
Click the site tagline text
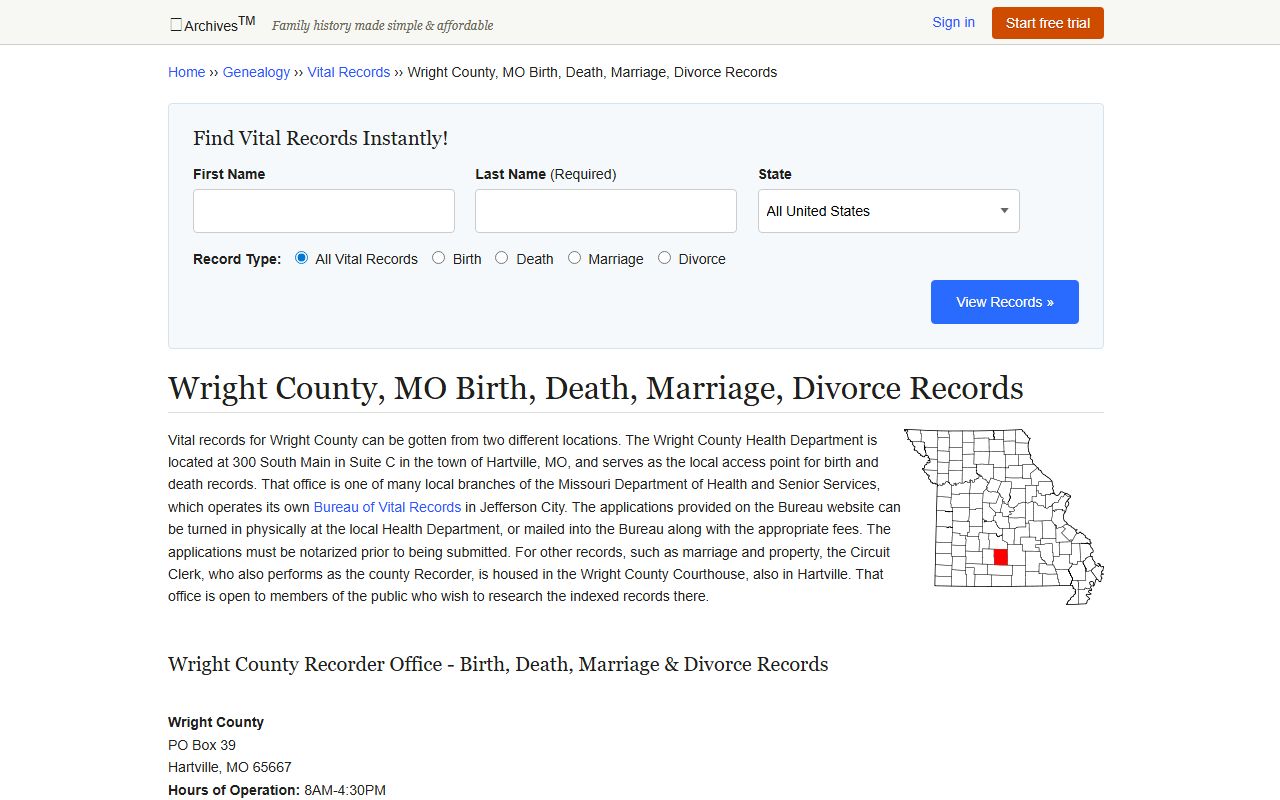coord(383,25)
